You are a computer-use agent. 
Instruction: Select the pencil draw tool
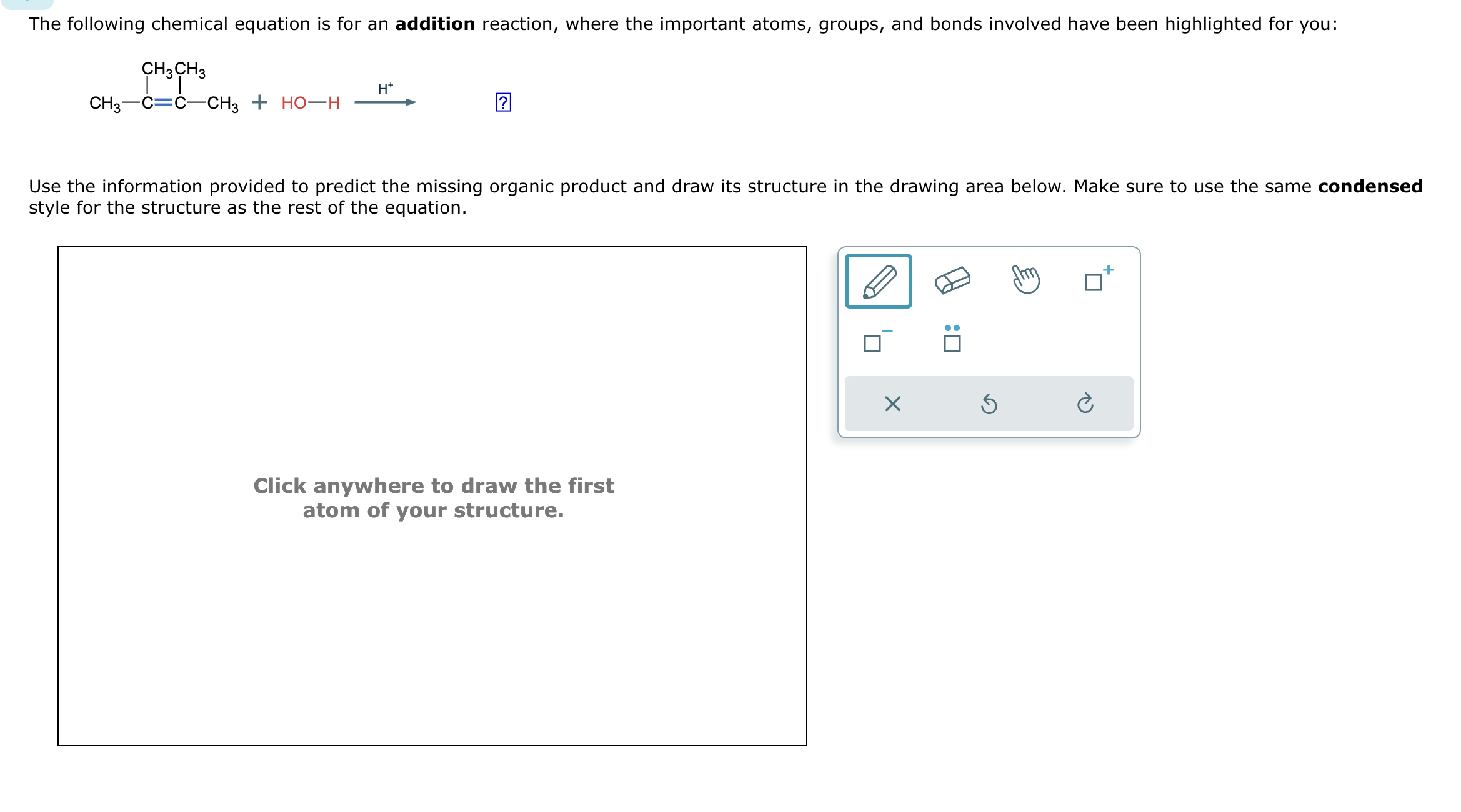pos(878,281)
